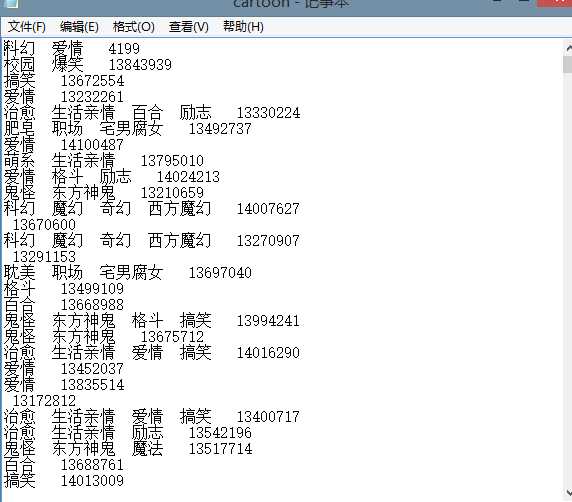Click the word 魔法 before 13517714

147,448
